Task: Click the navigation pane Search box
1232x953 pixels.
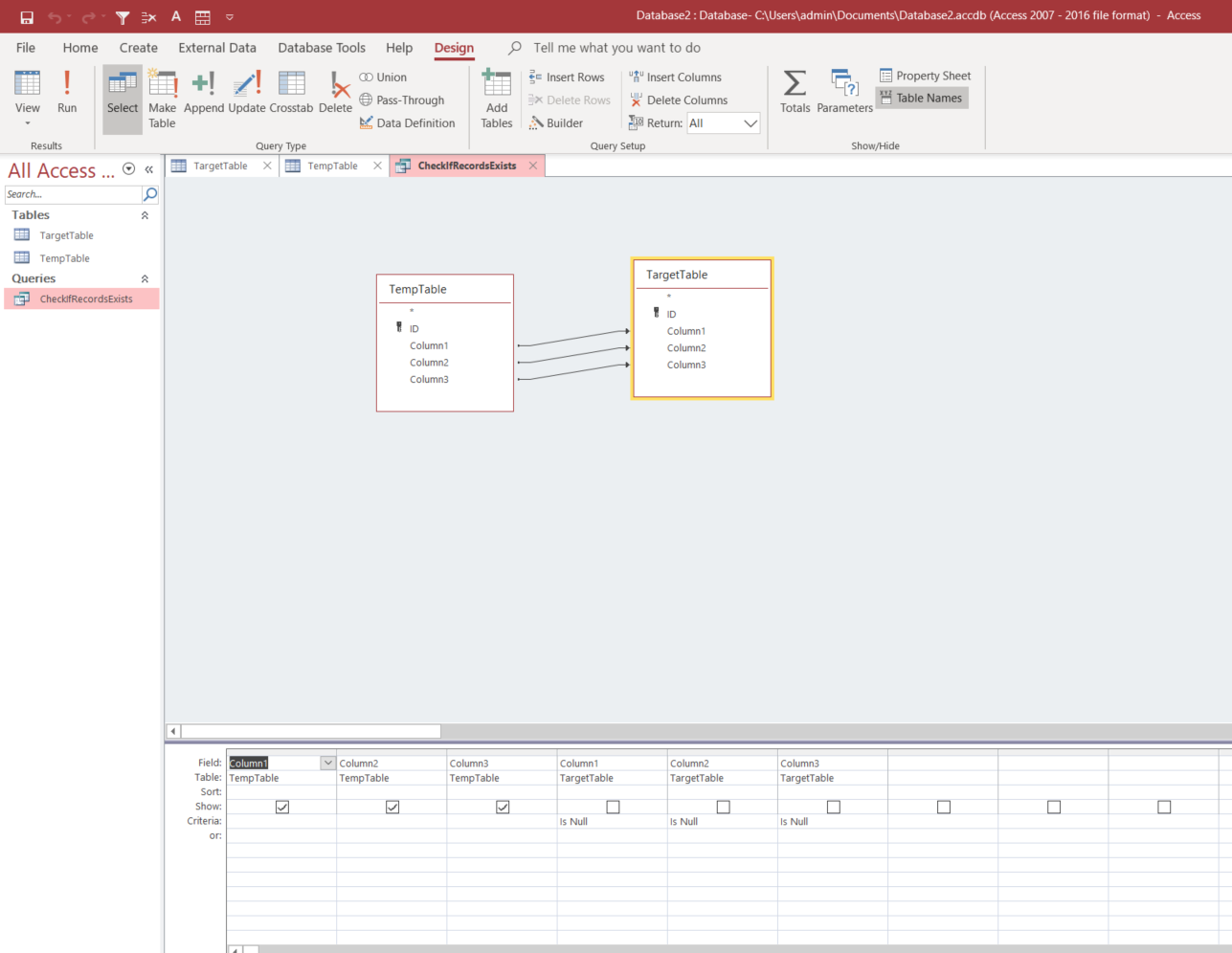Action: (x=73, y=194)
